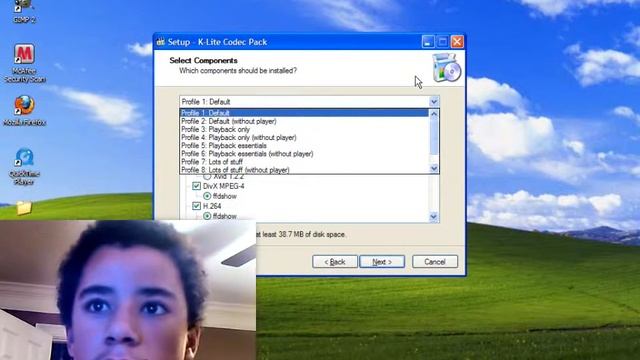Go back with the Back button
The image size is (640, 360).
tap(335, 262)
